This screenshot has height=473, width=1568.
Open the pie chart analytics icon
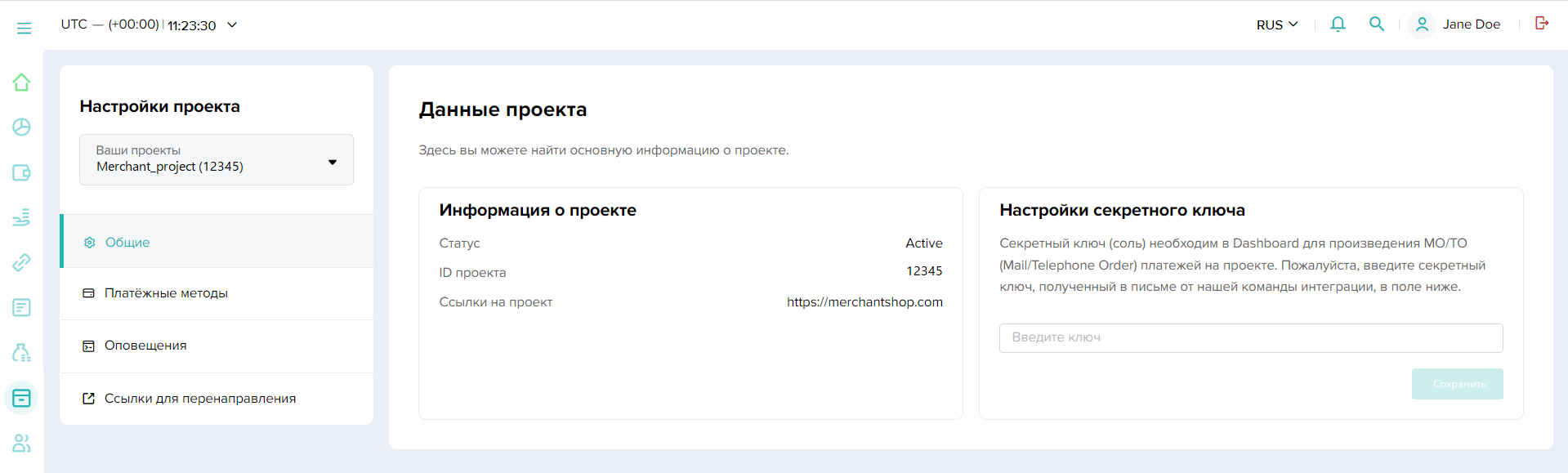21,127
